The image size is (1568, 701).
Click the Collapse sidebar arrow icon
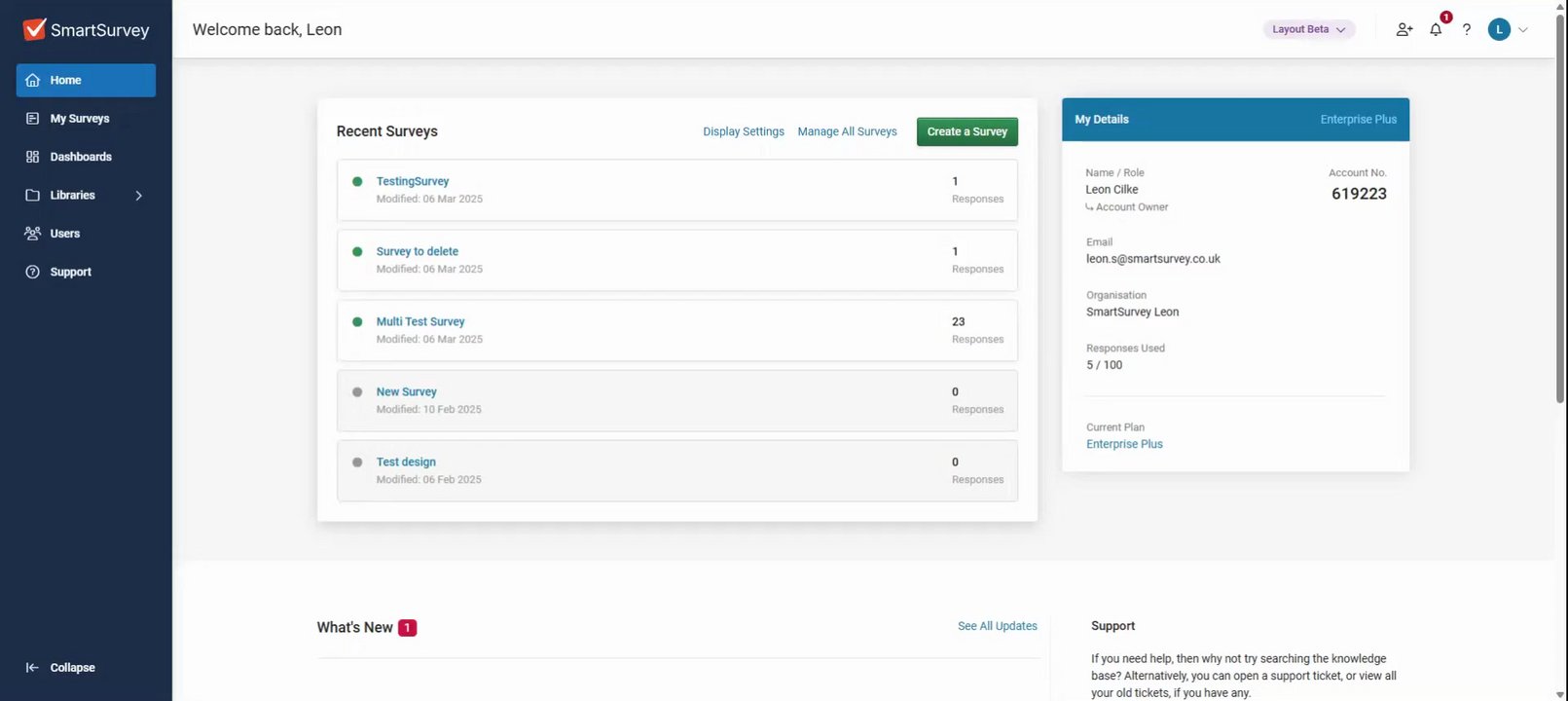(x=32, y=668)
